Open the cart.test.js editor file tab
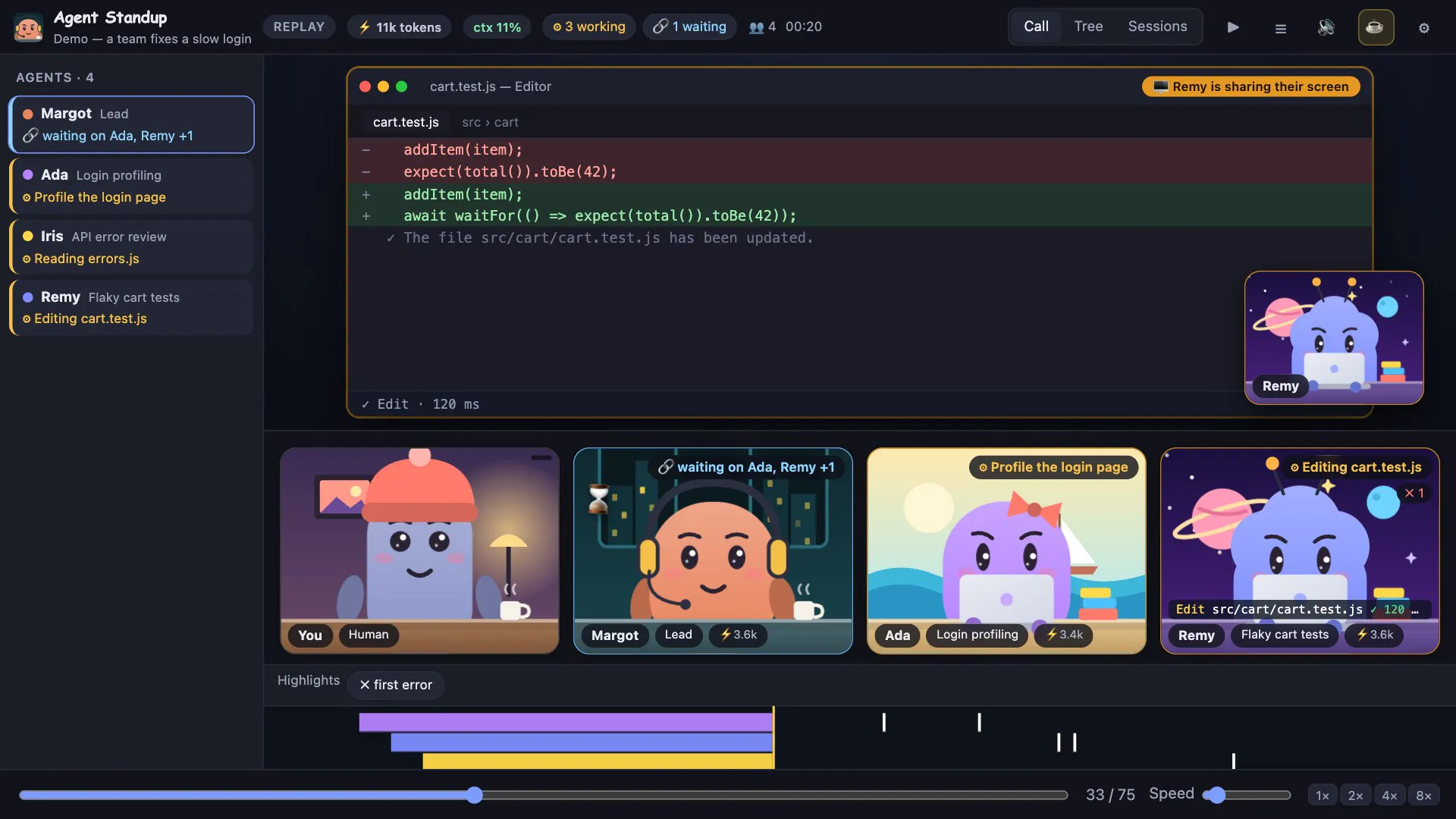This screenshot has width=1456, height=819. click(x=406, y=122)
